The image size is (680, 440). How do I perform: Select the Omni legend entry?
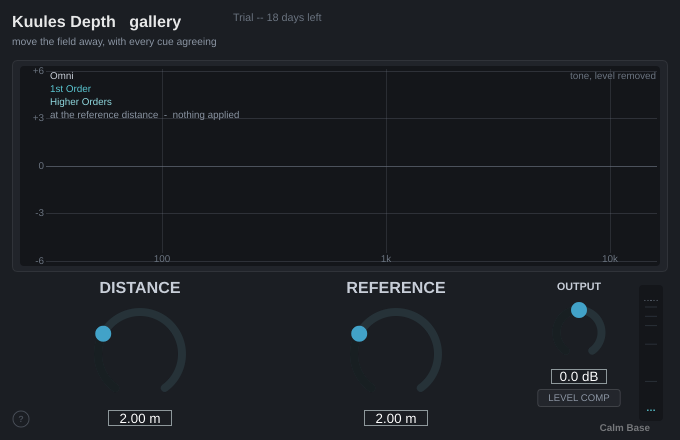pos(62,76)
